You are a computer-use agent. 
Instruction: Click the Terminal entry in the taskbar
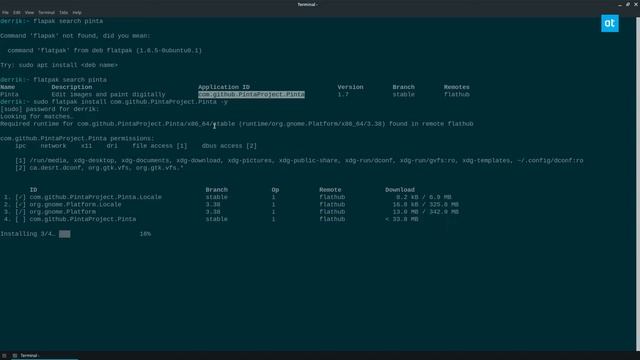(x=45, y=356)
